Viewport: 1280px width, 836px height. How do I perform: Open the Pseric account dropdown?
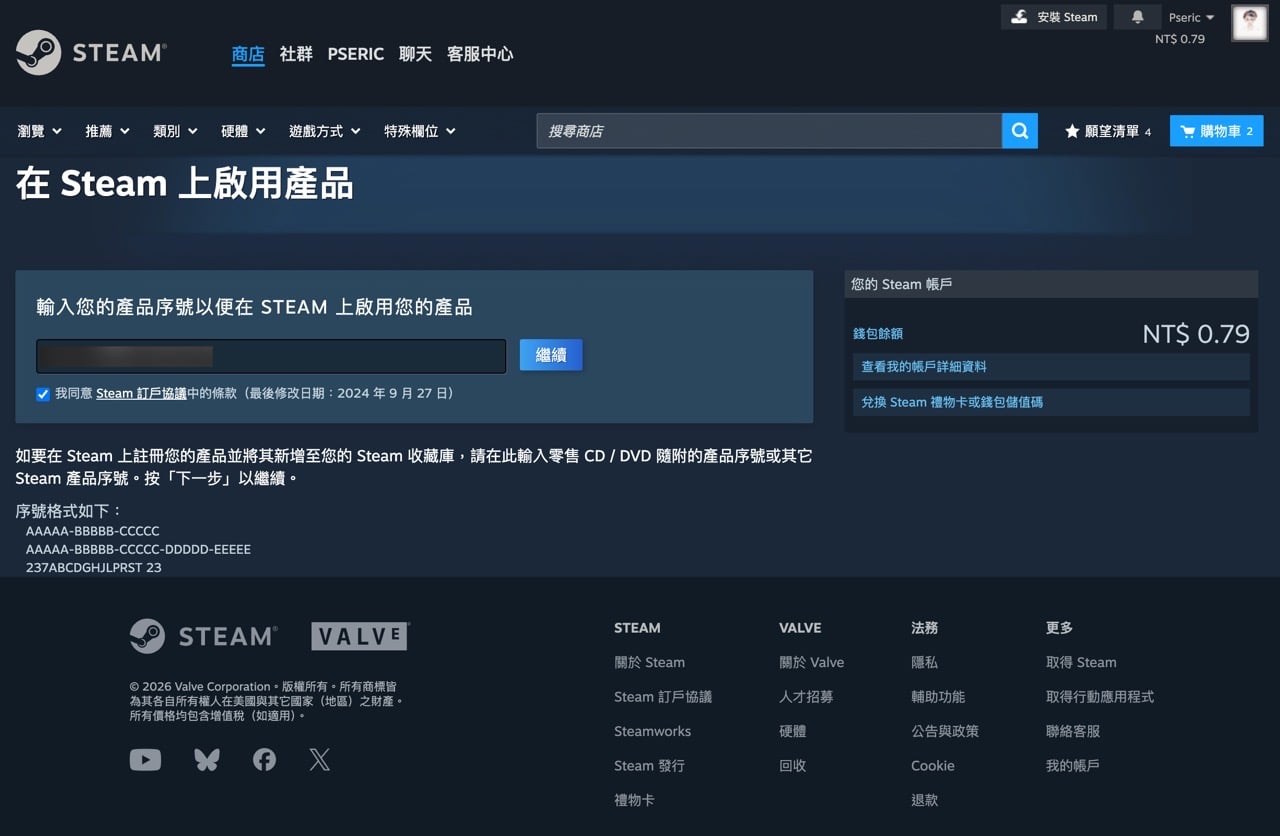point(1191,17)
